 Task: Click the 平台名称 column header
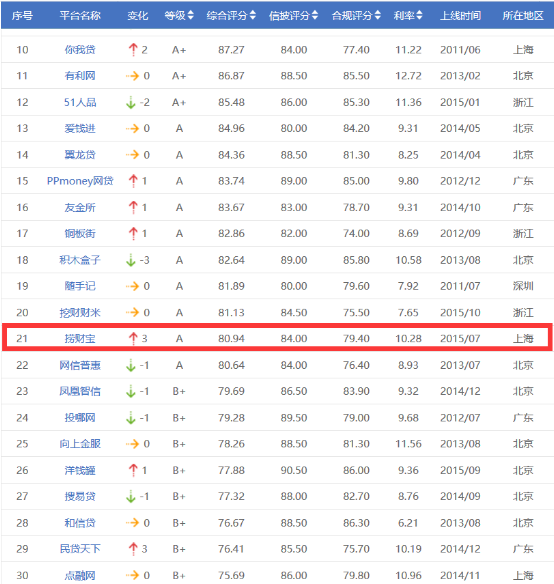(x=80, y=16)
